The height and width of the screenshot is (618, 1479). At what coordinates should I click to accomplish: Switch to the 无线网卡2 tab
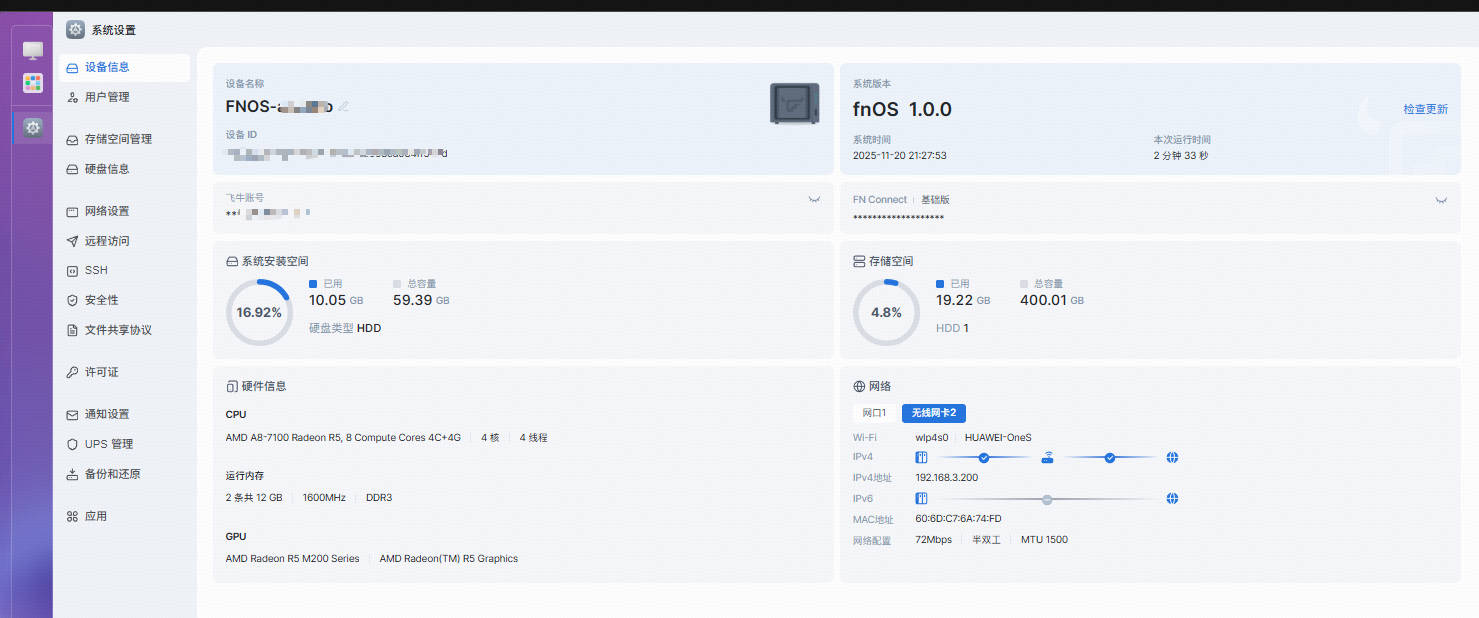coord(934,413)
